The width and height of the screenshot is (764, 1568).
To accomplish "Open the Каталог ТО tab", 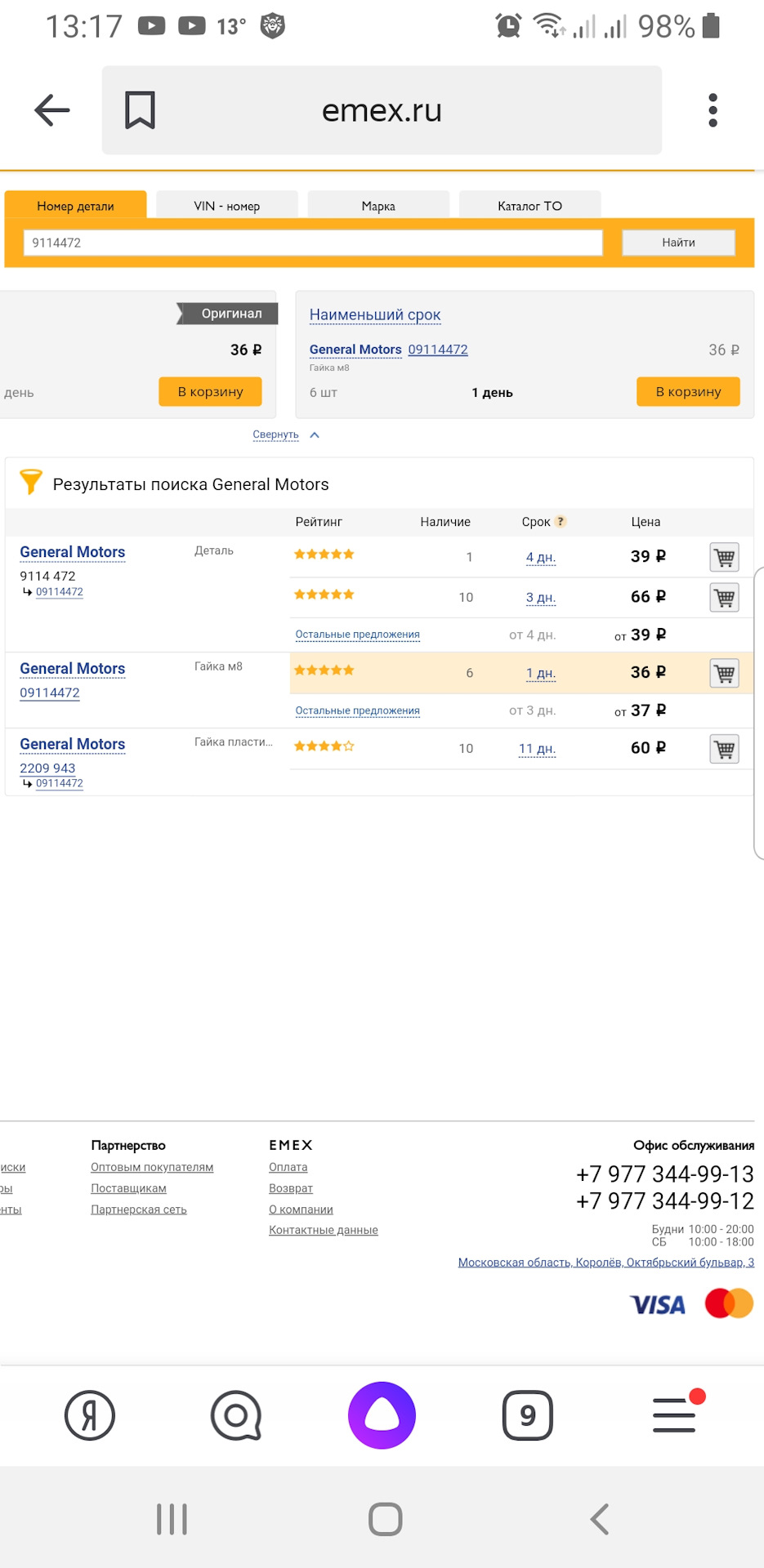I will 529,205.
